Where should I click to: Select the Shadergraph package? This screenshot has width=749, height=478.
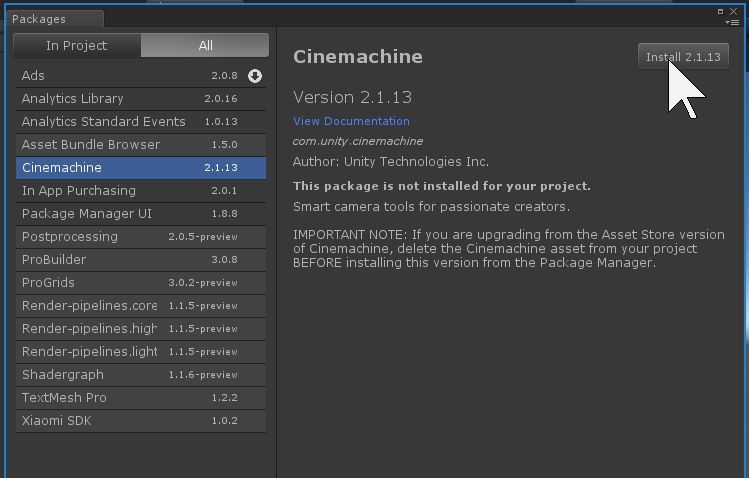pyautogui.click(x=141, y=374)
